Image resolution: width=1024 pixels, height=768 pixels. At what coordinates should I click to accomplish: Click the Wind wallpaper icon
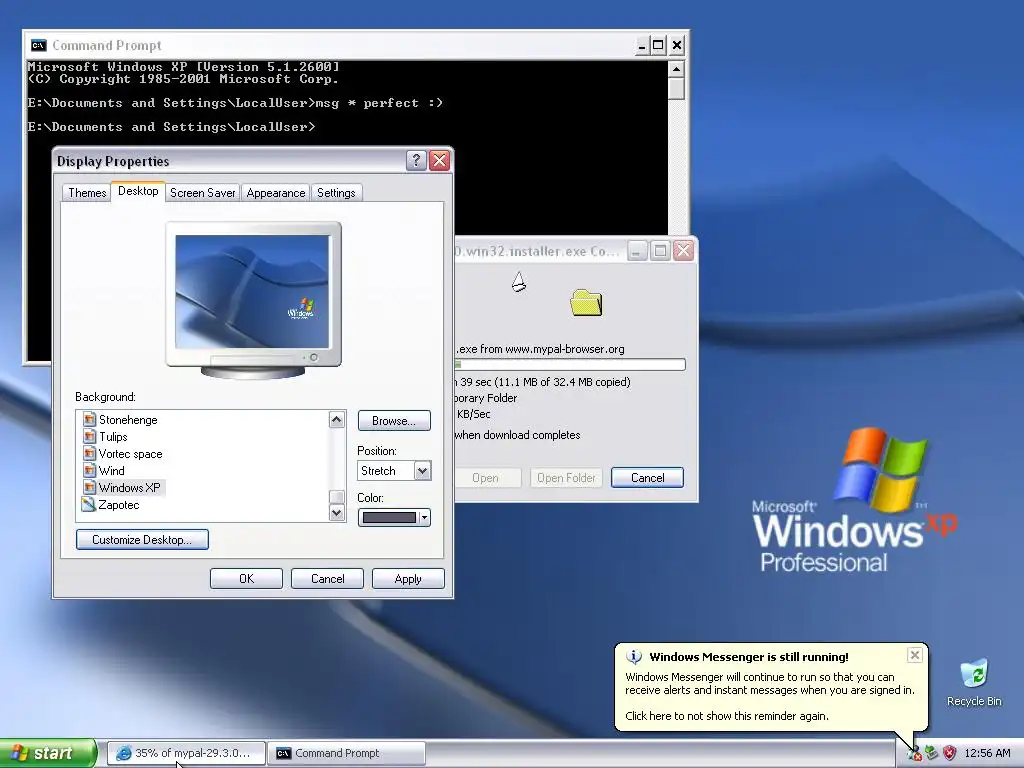[x=89, y=470]
